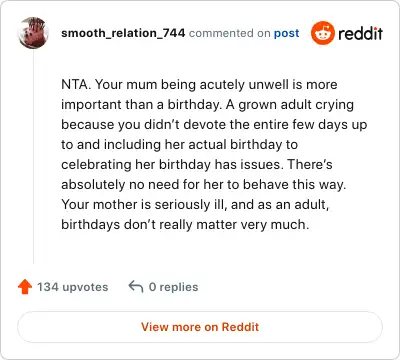Click the line "absolutely no need for her"

pos(204,184)
